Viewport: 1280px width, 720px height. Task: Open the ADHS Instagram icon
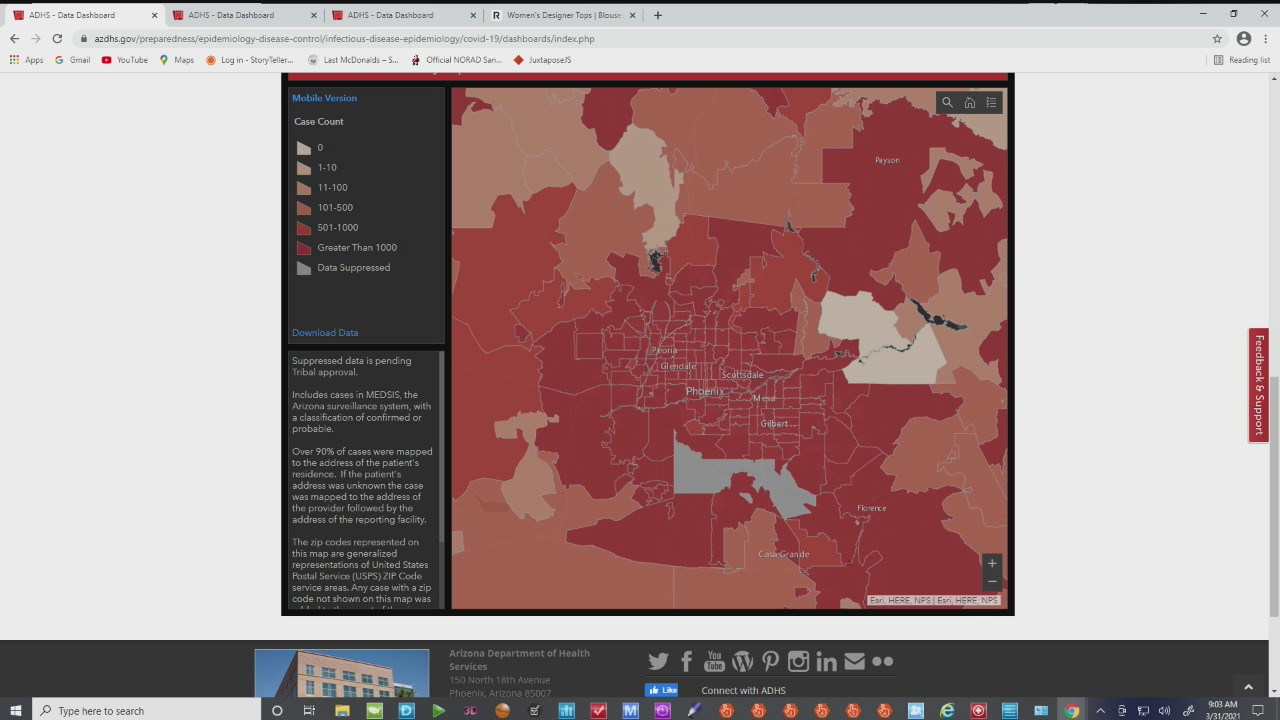(798, 661)
